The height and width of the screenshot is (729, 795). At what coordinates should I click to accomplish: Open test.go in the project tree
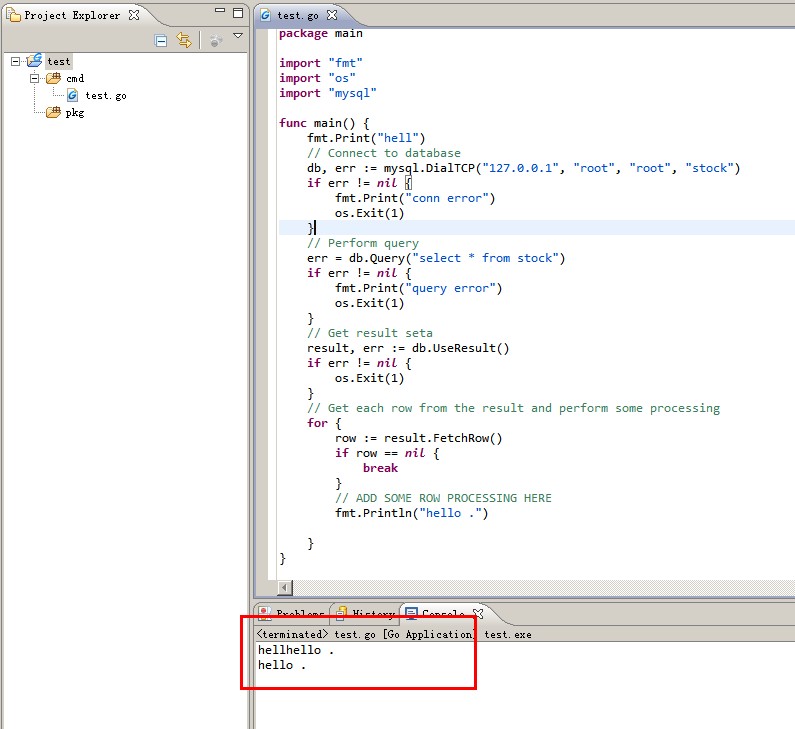pyautogui.click(x=104, y=95)
